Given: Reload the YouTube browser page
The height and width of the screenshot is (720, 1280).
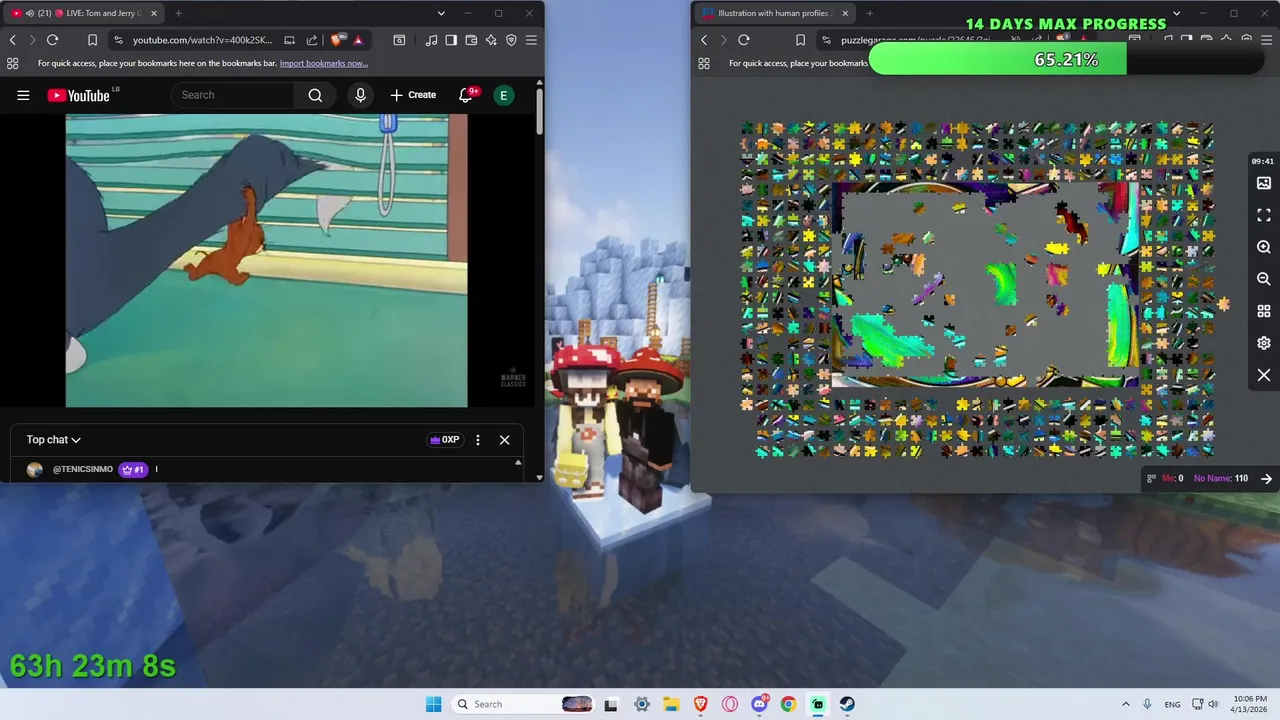Looking at the screenshot, I should pyautogui.click(x=53, y=40).
